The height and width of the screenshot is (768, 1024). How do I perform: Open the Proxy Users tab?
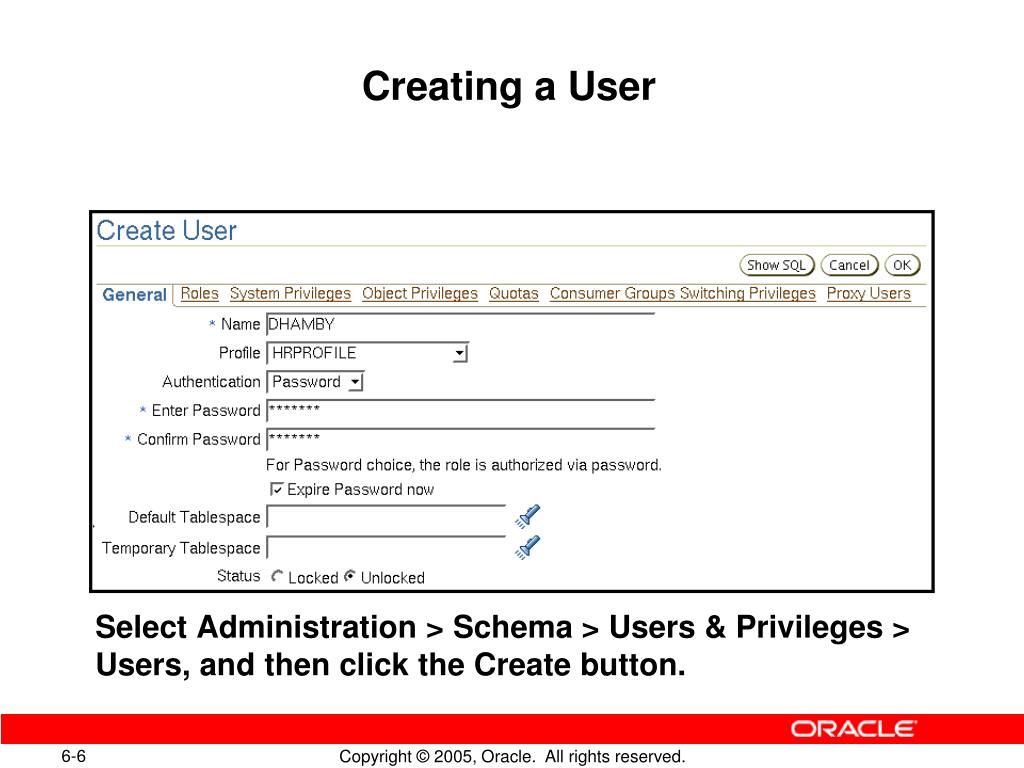click(x=869, y=294)
